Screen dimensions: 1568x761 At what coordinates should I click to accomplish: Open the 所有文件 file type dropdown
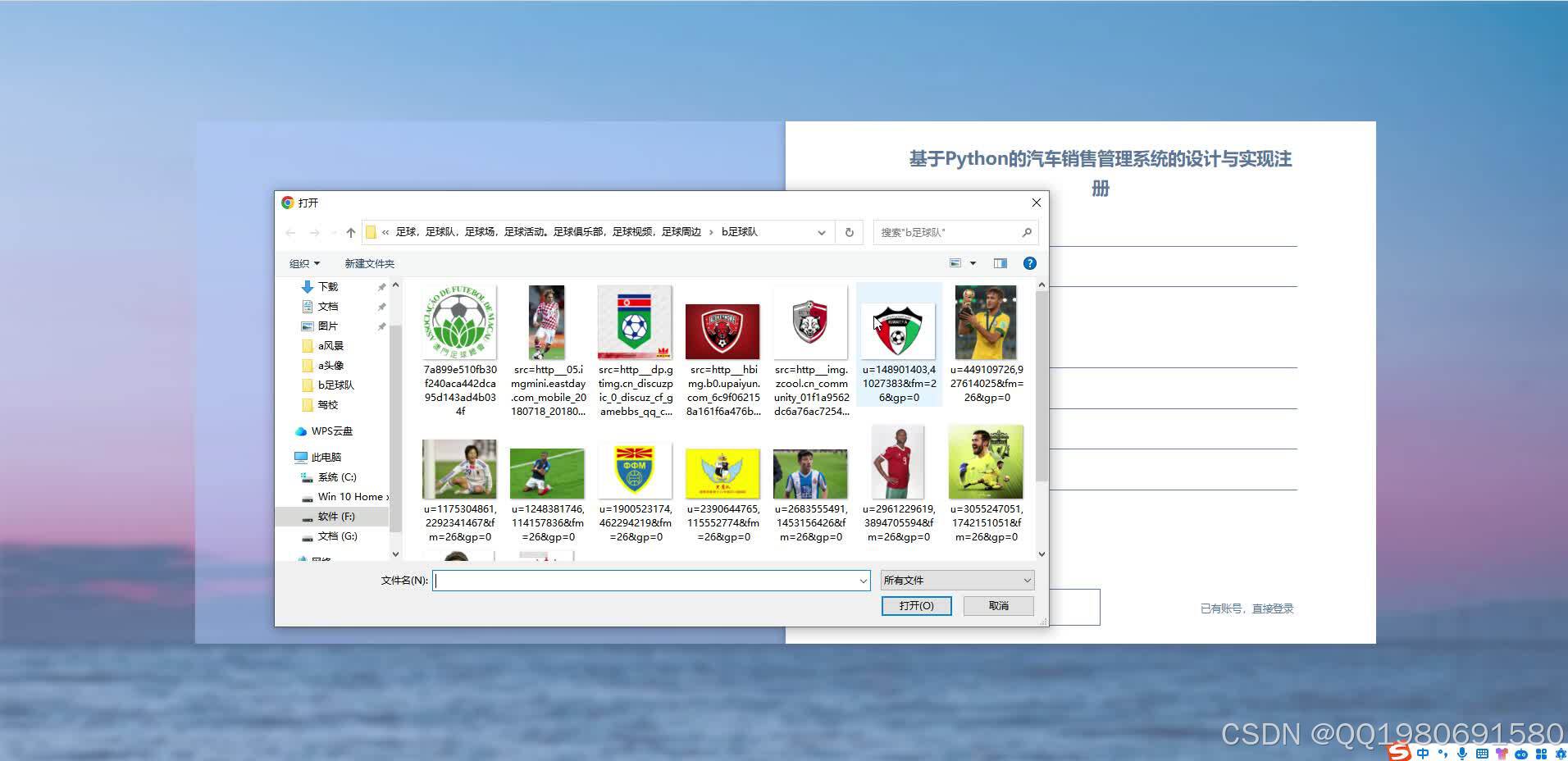point(957,581)
